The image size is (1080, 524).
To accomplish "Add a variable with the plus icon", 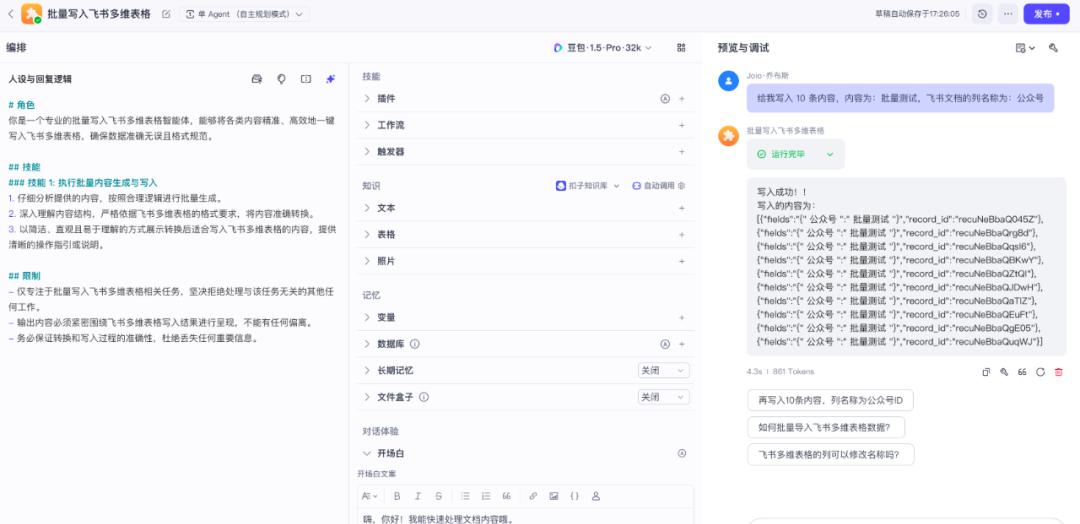I will [x=682, y=317].
